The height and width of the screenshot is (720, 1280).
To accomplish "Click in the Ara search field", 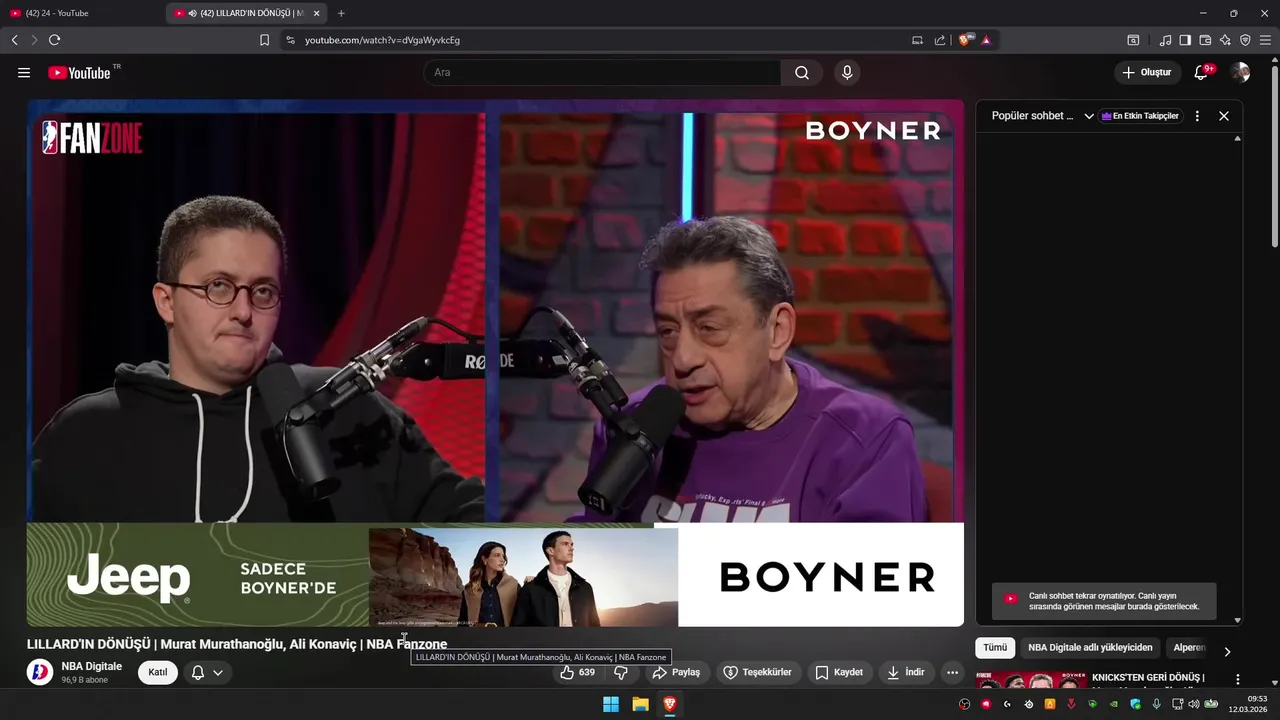I will 602,72.
